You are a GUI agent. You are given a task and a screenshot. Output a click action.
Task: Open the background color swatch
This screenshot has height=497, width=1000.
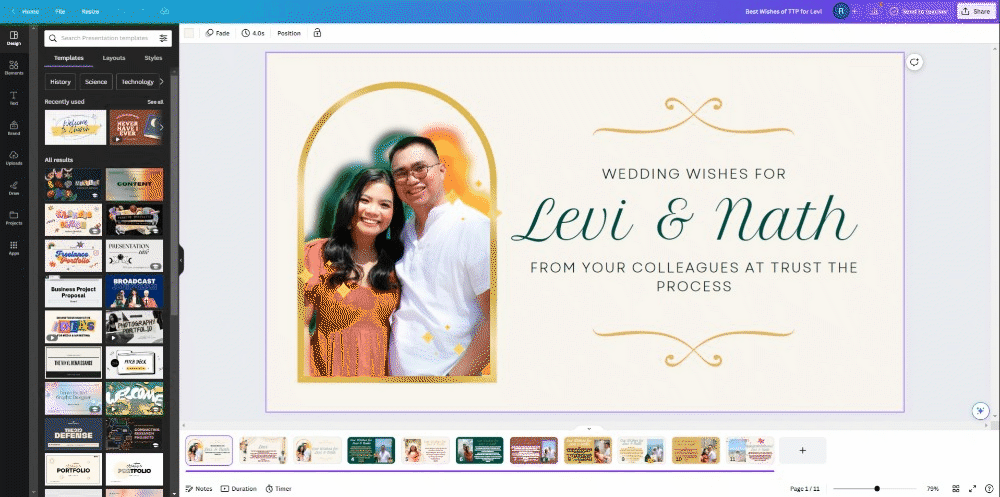click(x=189, y=33)
